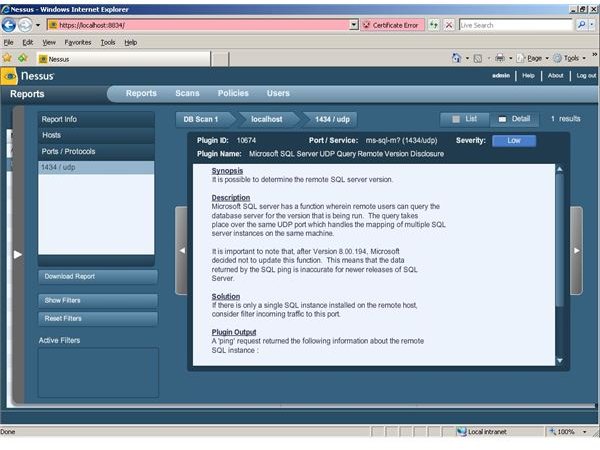Open the Help menu in menu bar
The width and height of the screenshot is (600, 450).
(x=130, y=42)
